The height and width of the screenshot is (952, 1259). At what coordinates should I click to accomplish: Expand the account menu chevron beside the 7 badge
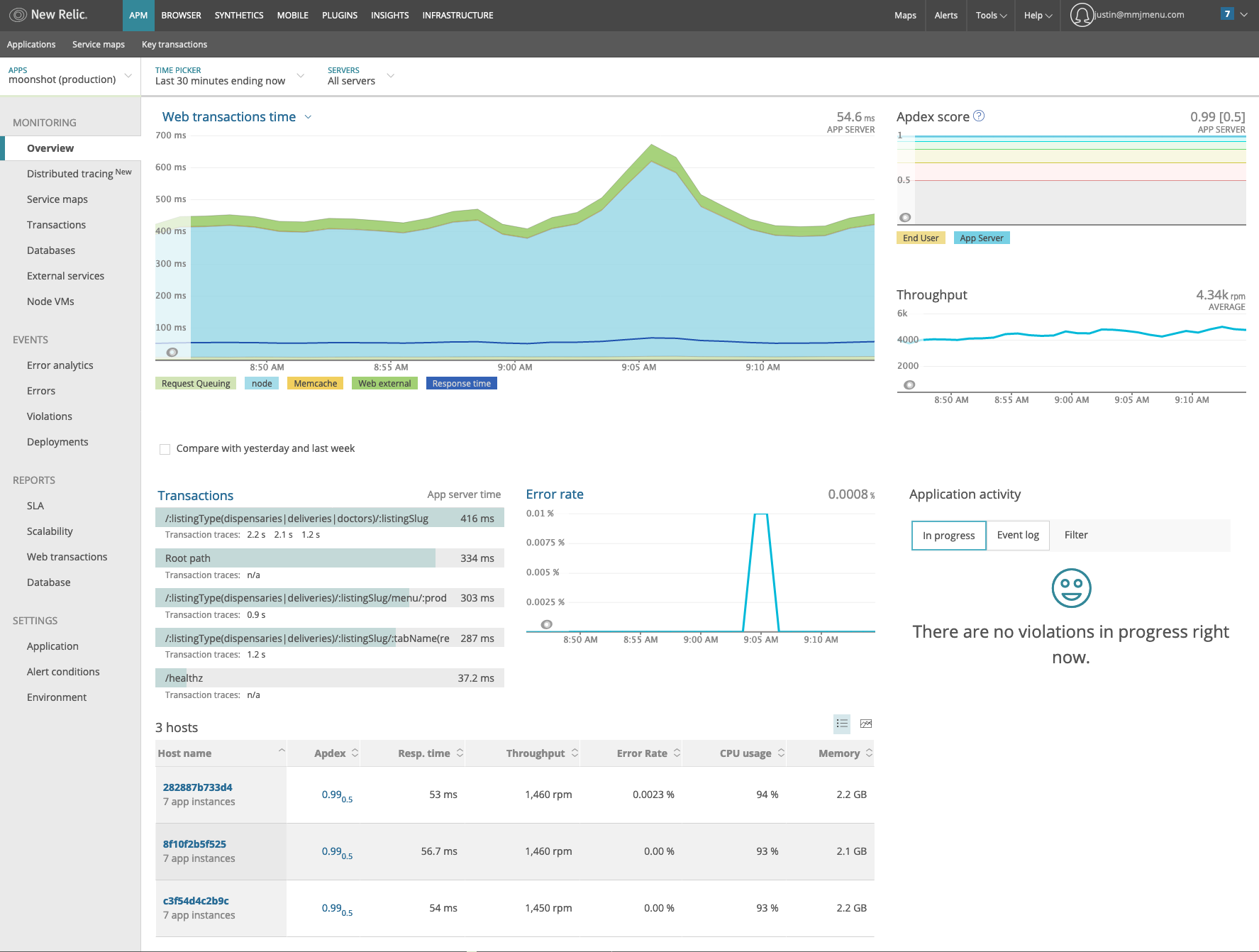(x=1243, y=15)
